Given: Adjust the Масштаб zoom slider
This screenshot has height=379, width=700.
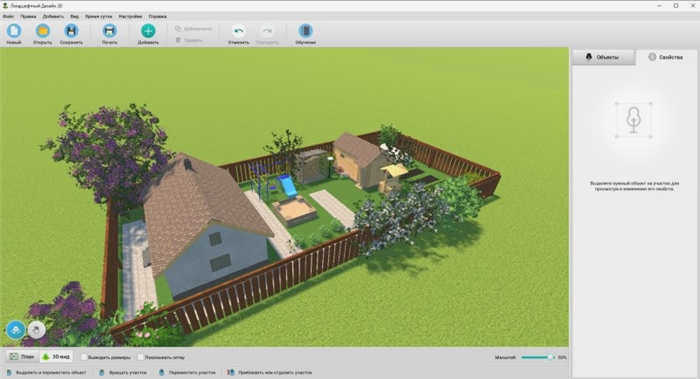Looking at the screenshot, I should 538,357.
